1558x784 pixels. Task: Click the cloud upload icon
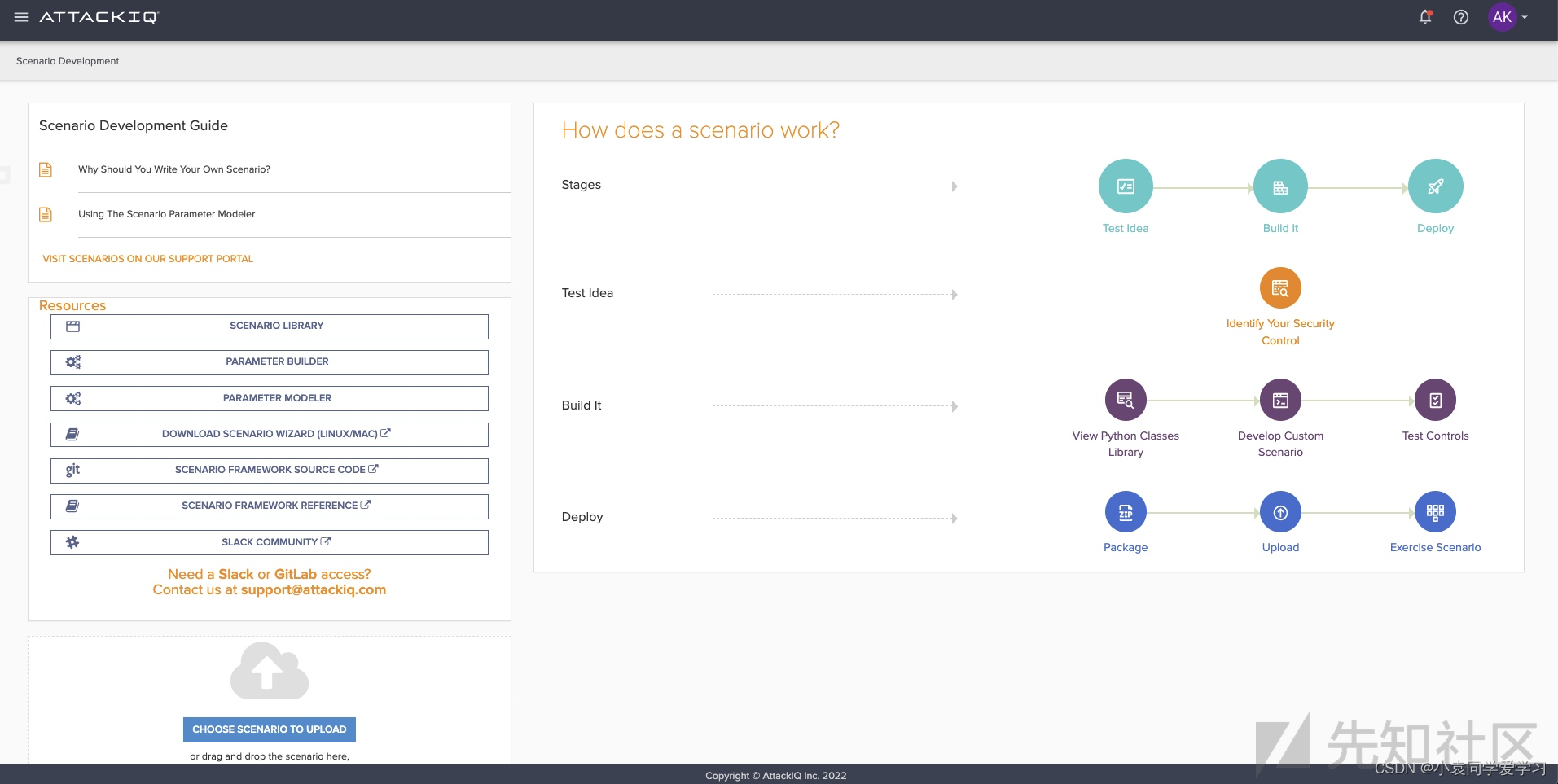(270, 671)
